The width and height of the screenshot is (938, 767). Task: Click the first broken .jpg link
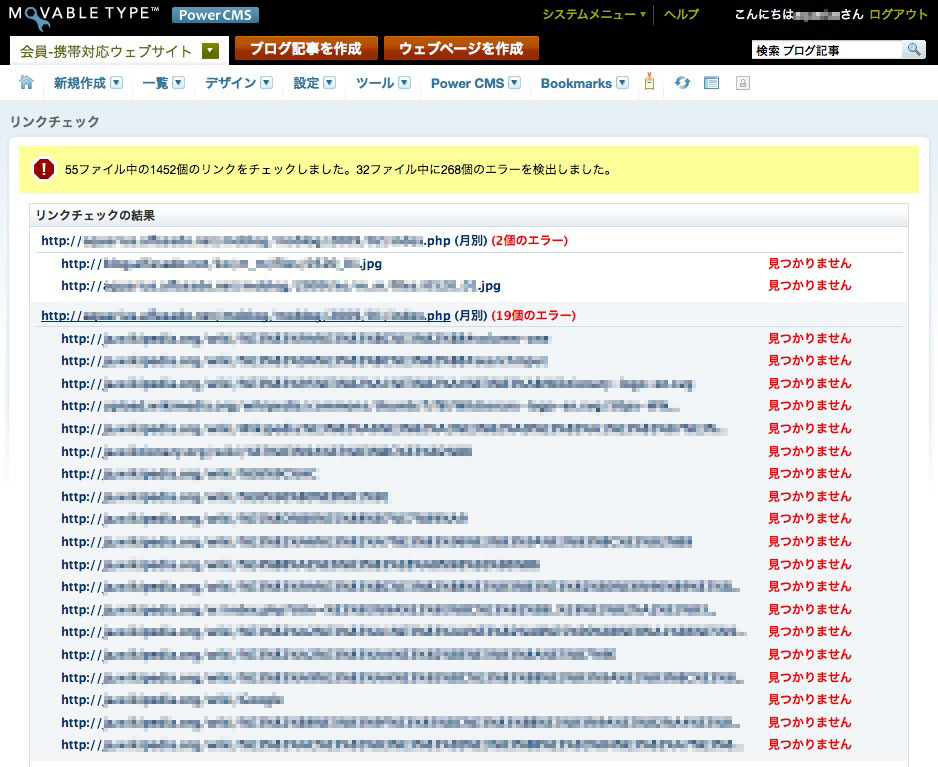pyautogui.click(x=221, y=263)
